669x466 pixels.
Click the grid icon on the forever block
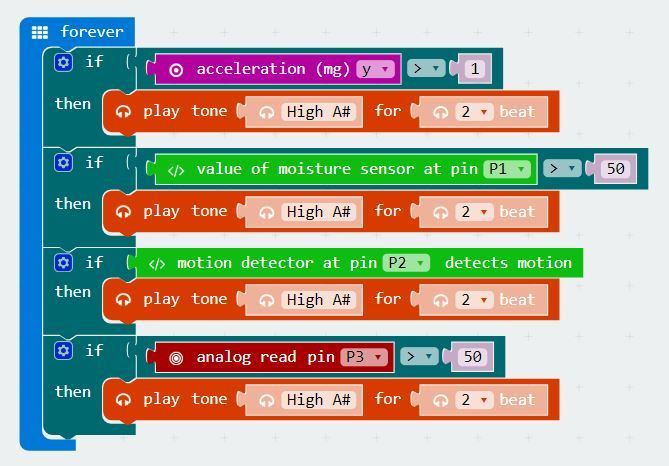(x=40, y=32)
